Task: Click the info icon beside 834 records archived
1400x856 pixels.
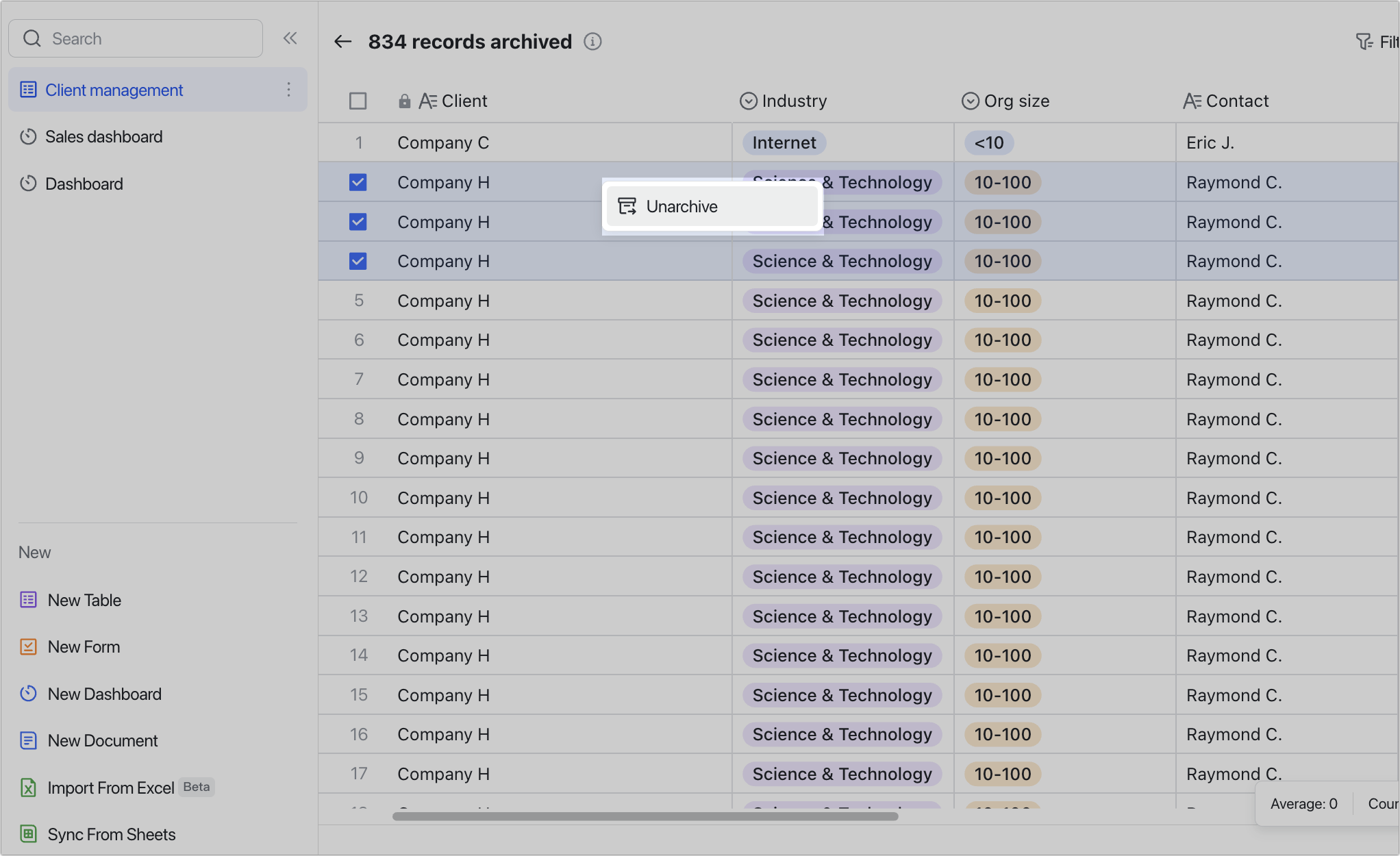Action: click(x=592, y=41)
